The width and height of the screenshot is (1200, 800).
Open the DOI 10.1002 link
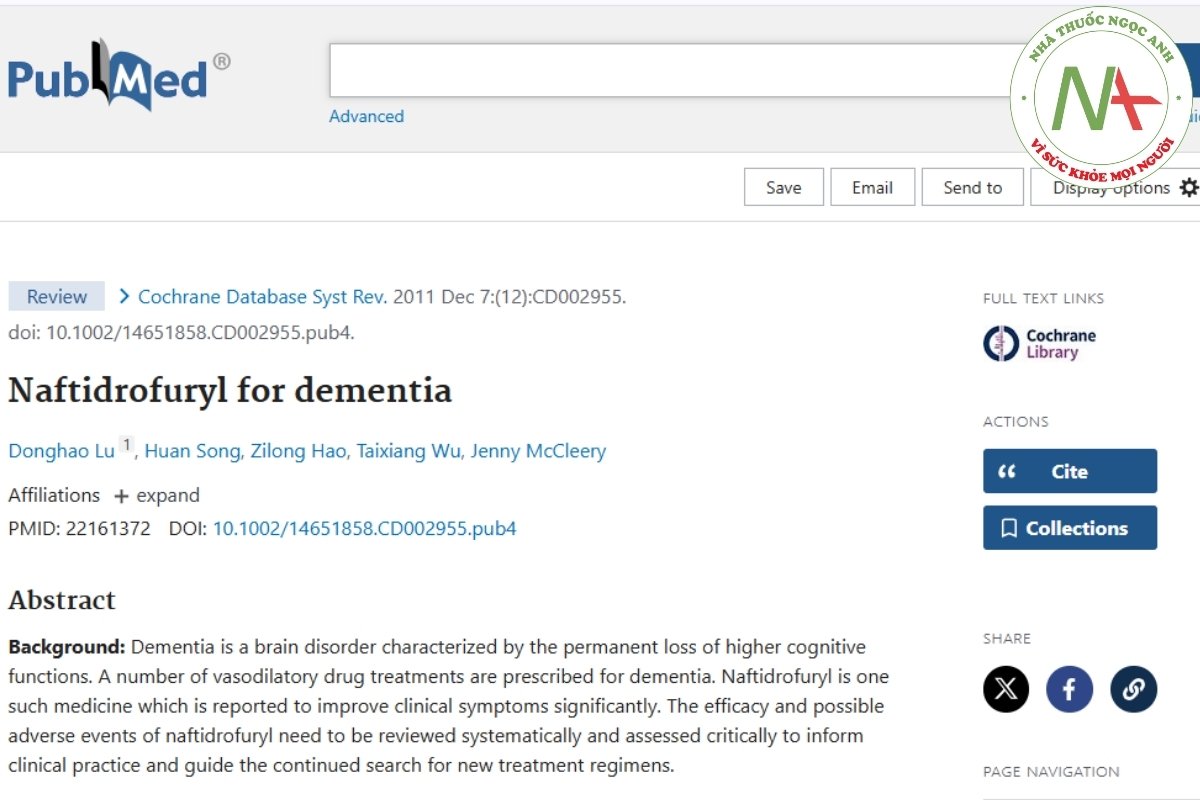click(364, 528)
